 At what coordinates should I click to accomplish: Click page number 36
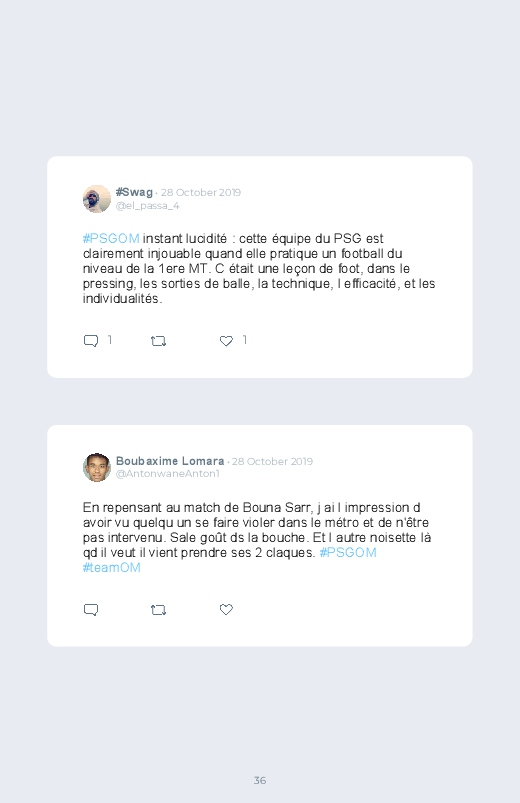click(x=260, y=780)
